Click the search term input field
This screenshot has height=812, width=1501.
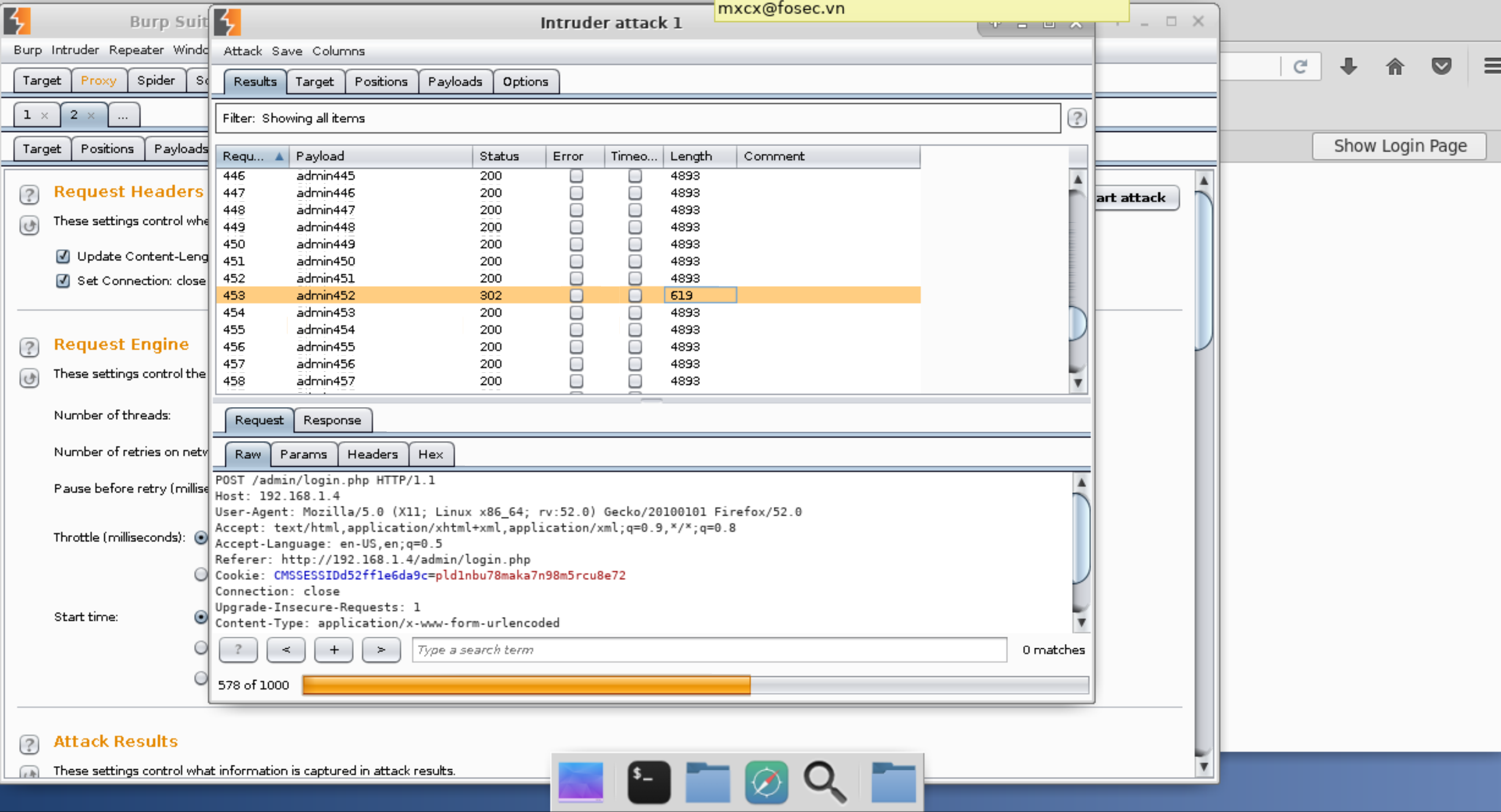click(709, 649)
